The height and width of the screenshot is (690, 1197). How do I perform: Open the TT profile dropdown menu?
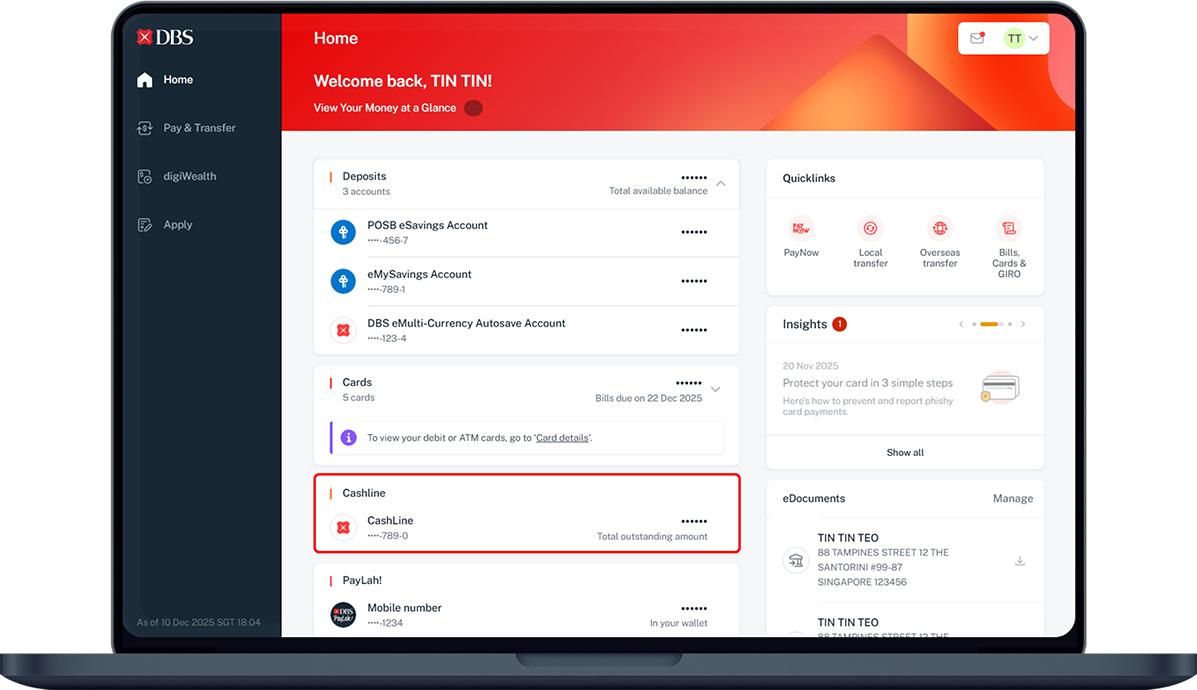(1021, 39)
